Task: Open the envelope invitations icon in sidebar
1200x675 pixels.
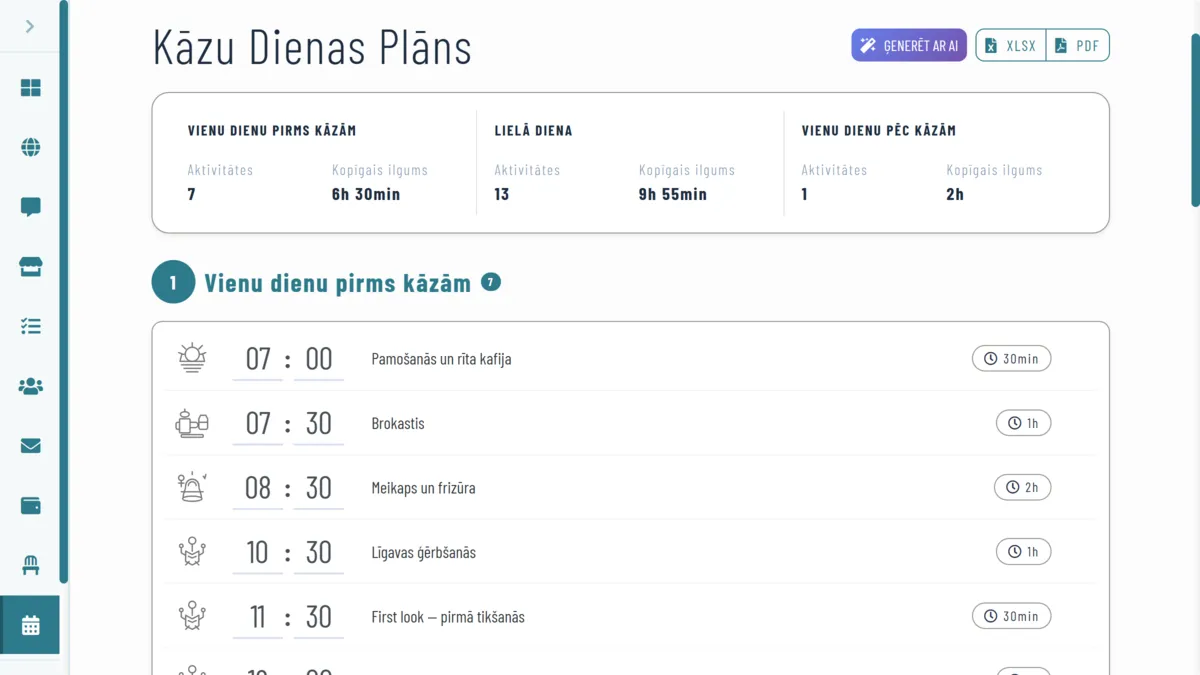Action: (x=31, y=446)
